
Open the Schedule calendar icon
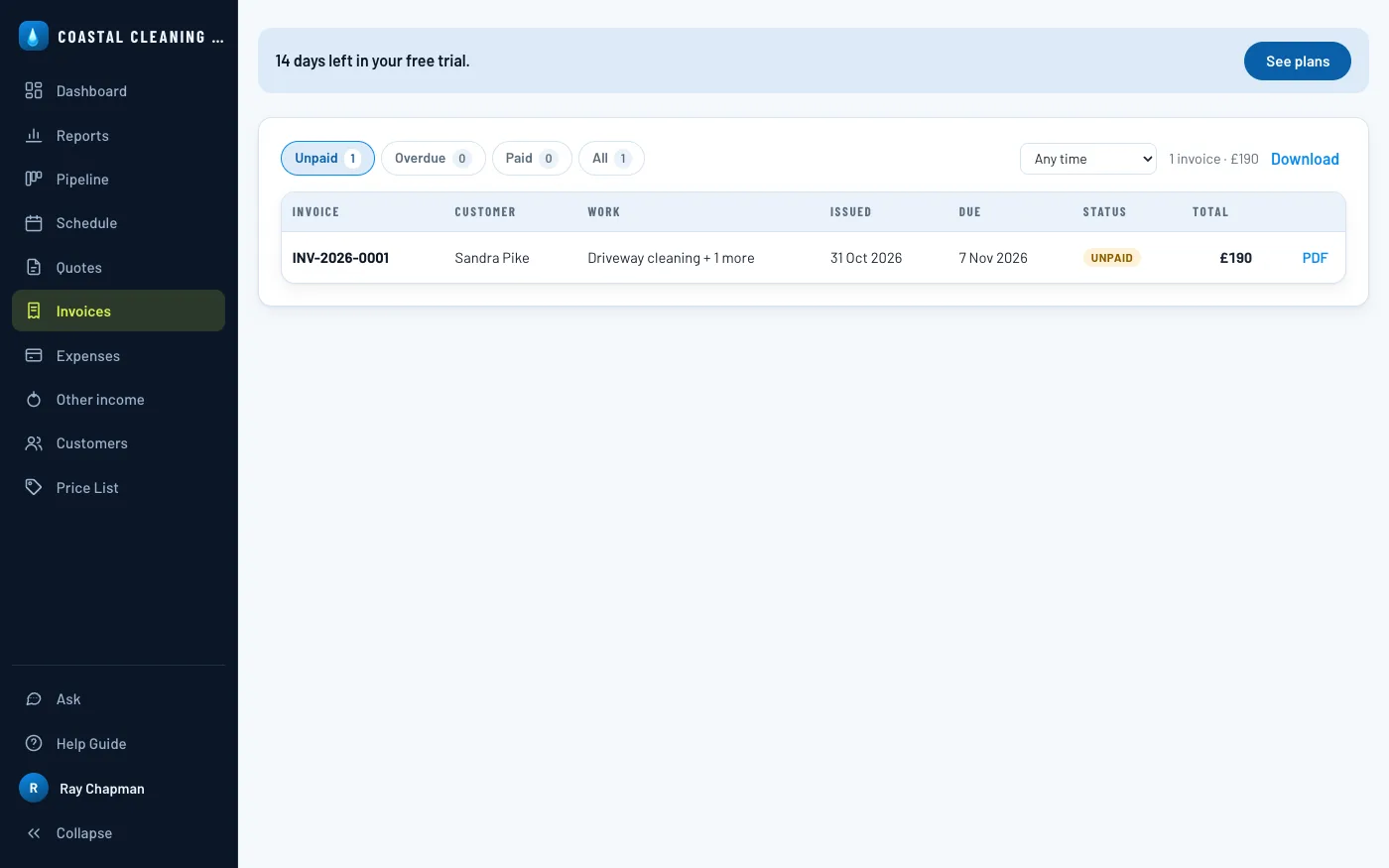pos(34,223)
